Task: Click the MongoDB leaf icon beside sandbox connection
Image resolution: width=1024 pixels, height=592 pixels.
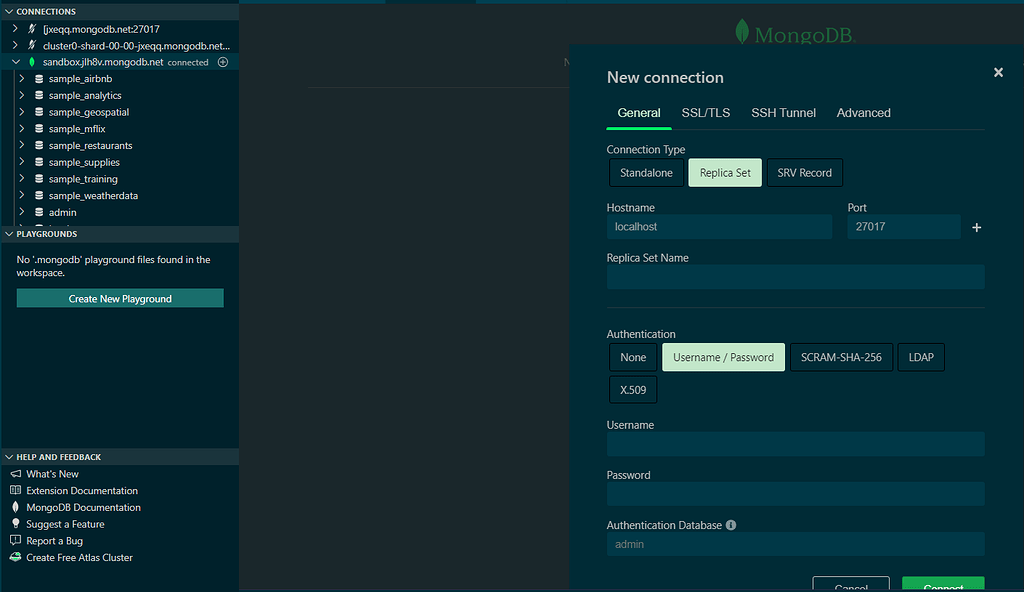Action: click(34, 61)
